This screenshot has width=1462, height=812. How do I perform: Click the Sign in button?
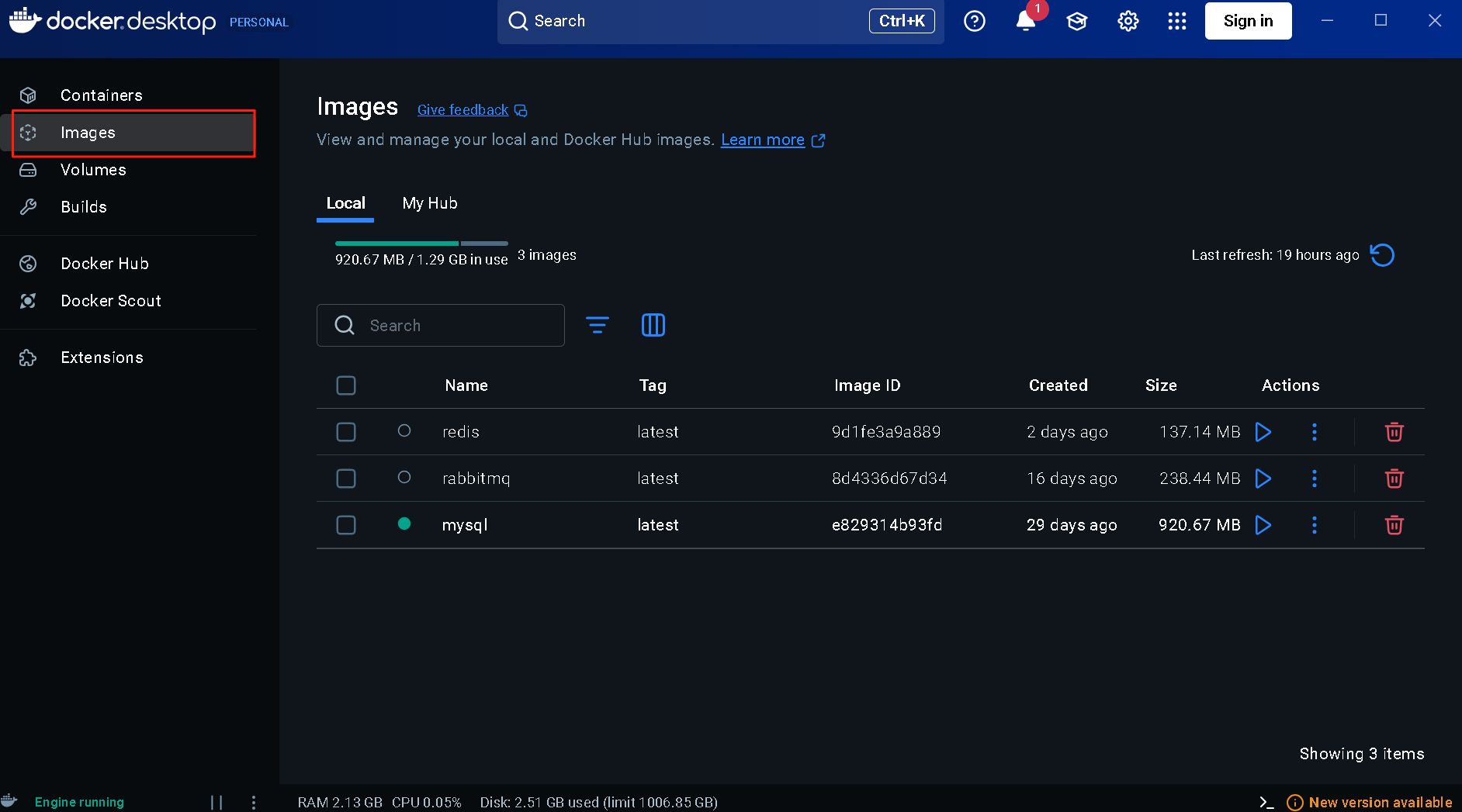[x=1248, y=21]
